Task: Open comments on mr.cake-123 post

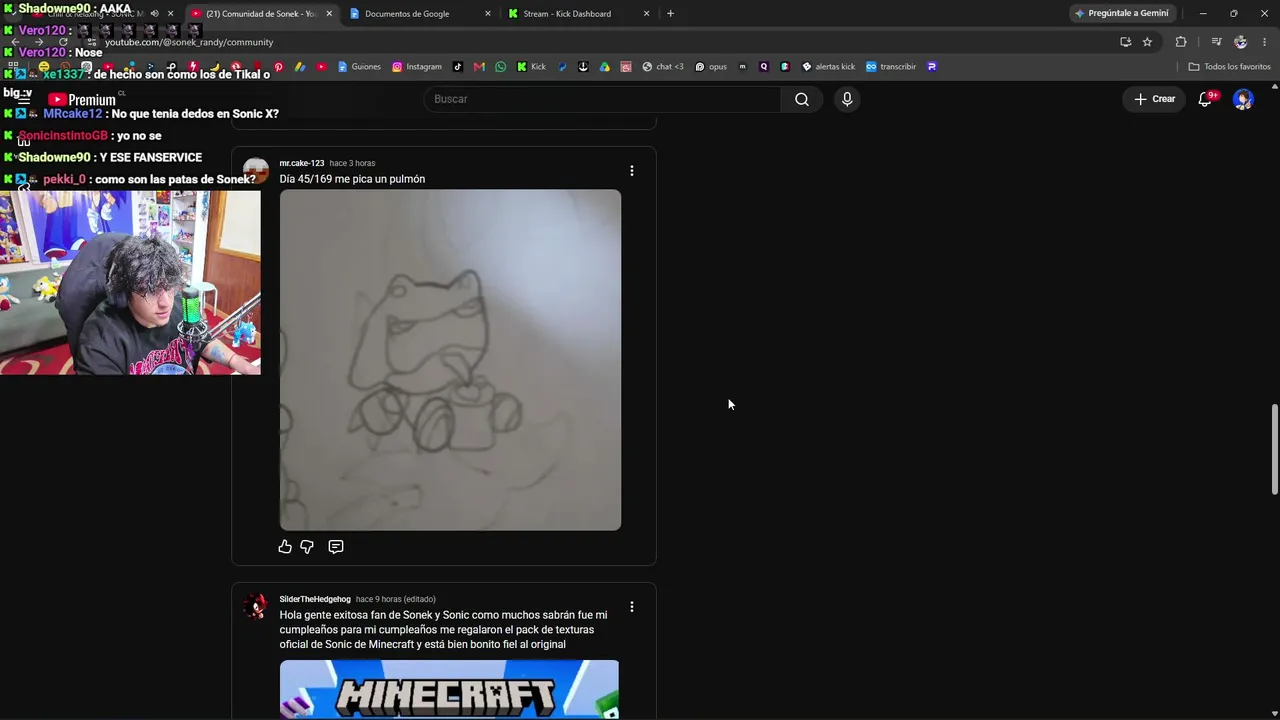Action: click(x=336, y=547)
